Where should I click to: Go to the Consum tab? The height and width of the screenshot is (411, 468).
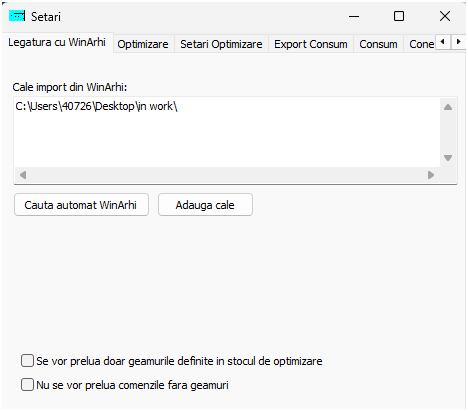378,44
